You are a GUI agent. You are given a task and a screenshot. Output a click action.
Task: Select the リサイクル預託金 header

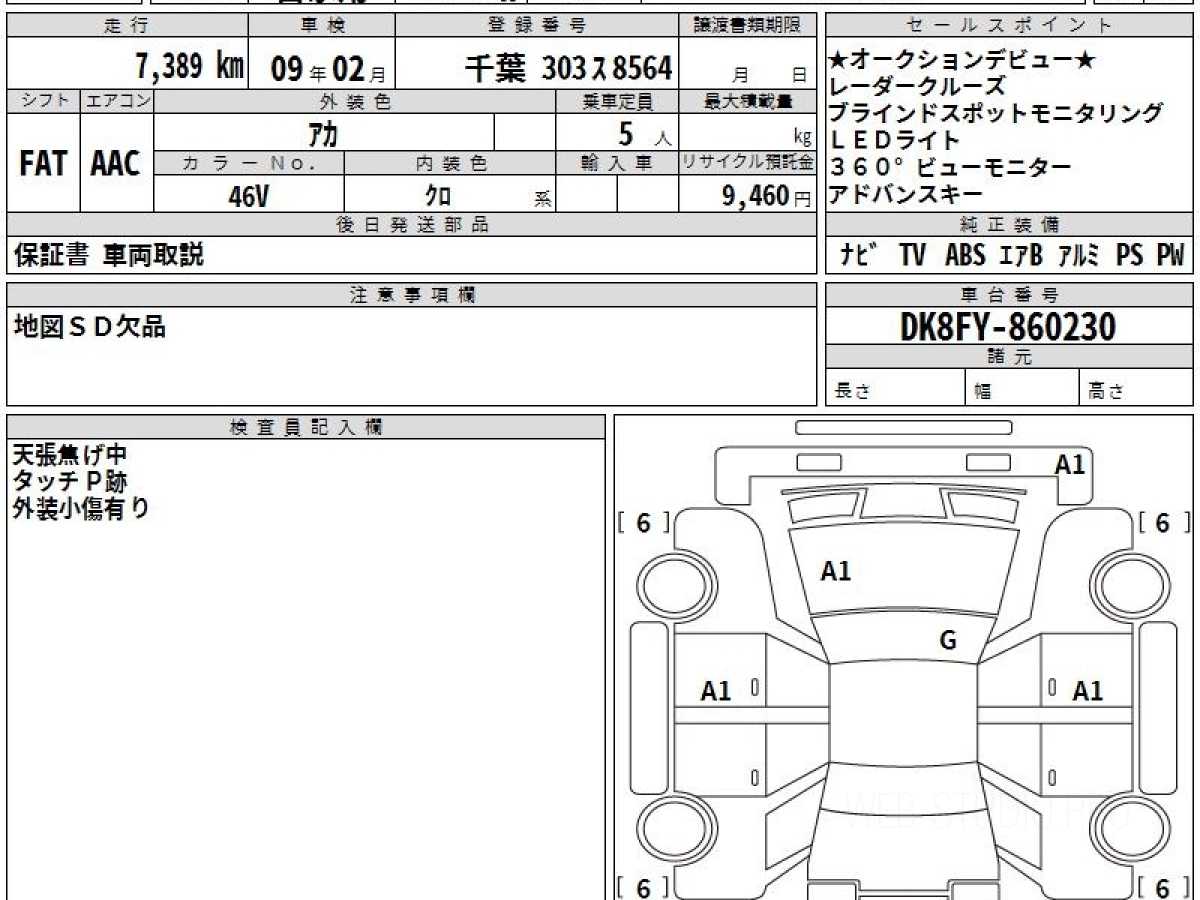[x=747, y=162]
